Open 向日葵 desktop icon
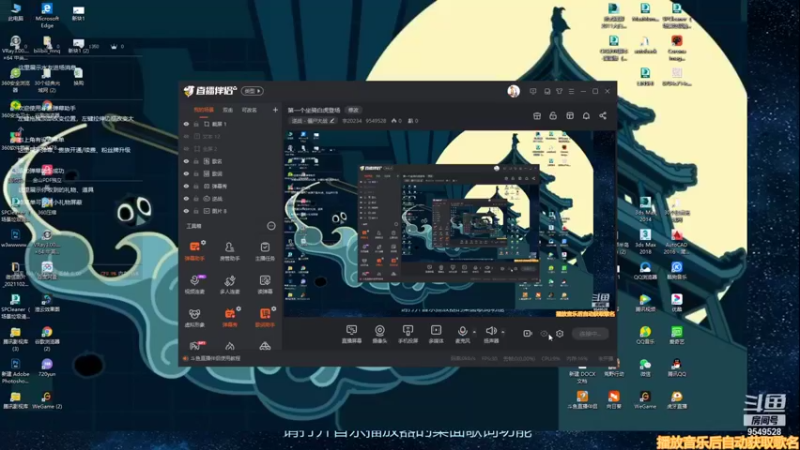The height and width of the screenshot is (450, 800). 613,400
